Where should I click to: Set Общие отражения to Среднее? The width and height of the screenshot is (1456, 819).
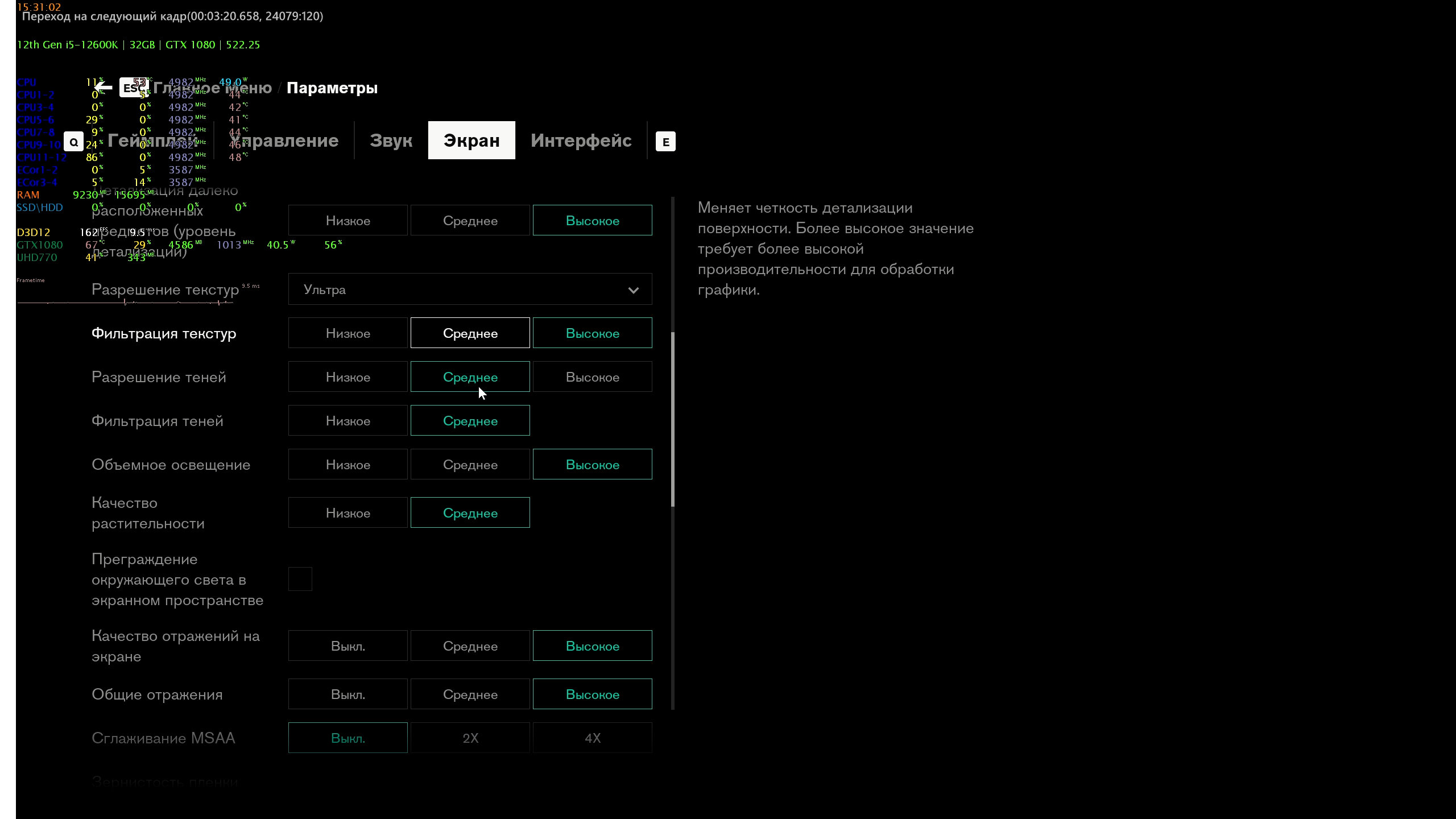tap(470, 694)
